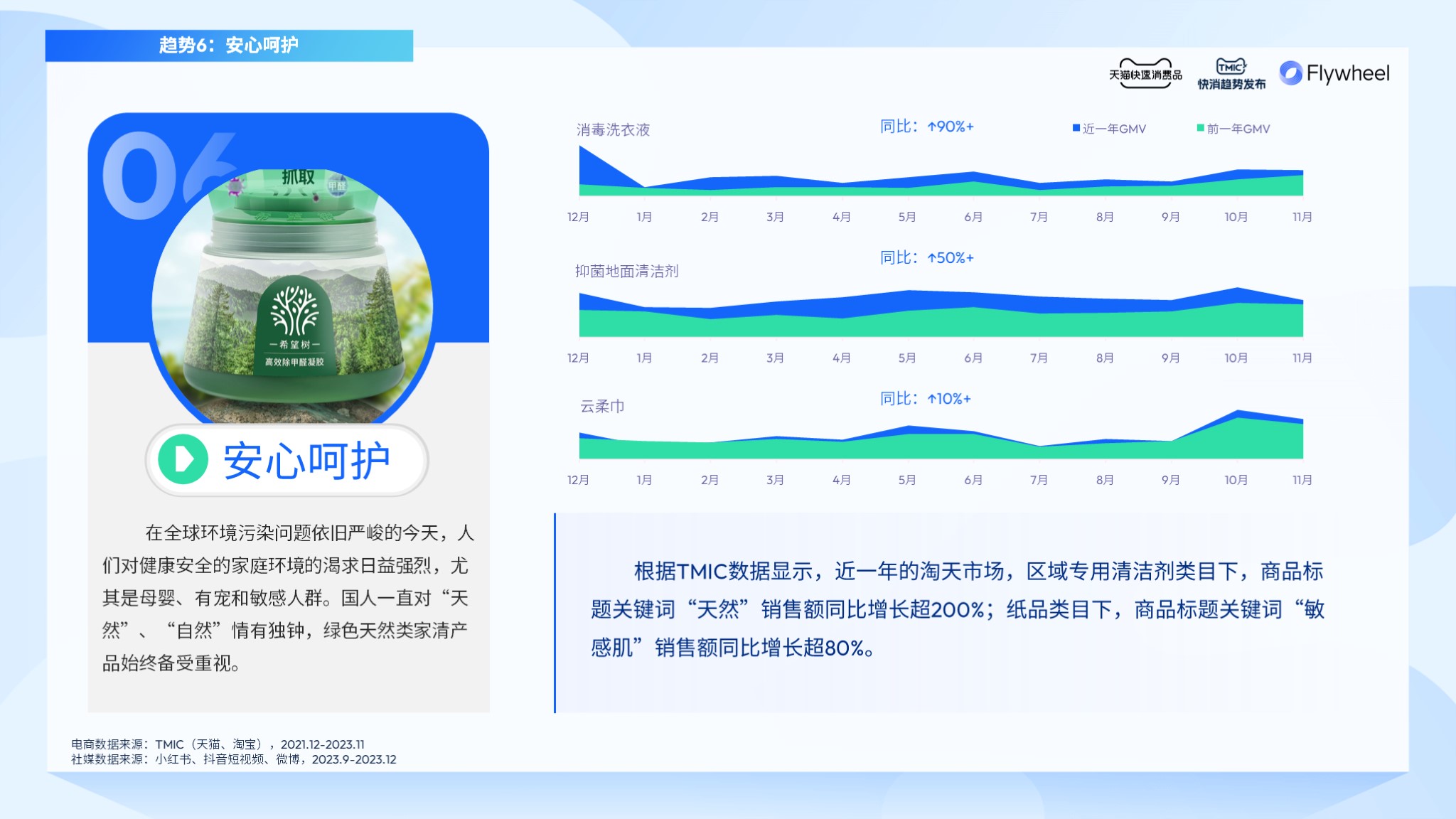The height and width of the screenshot is (819, 1456).
Task: Click the paragraph beginning 在全球环境污染问题
Action: (288, 598)
